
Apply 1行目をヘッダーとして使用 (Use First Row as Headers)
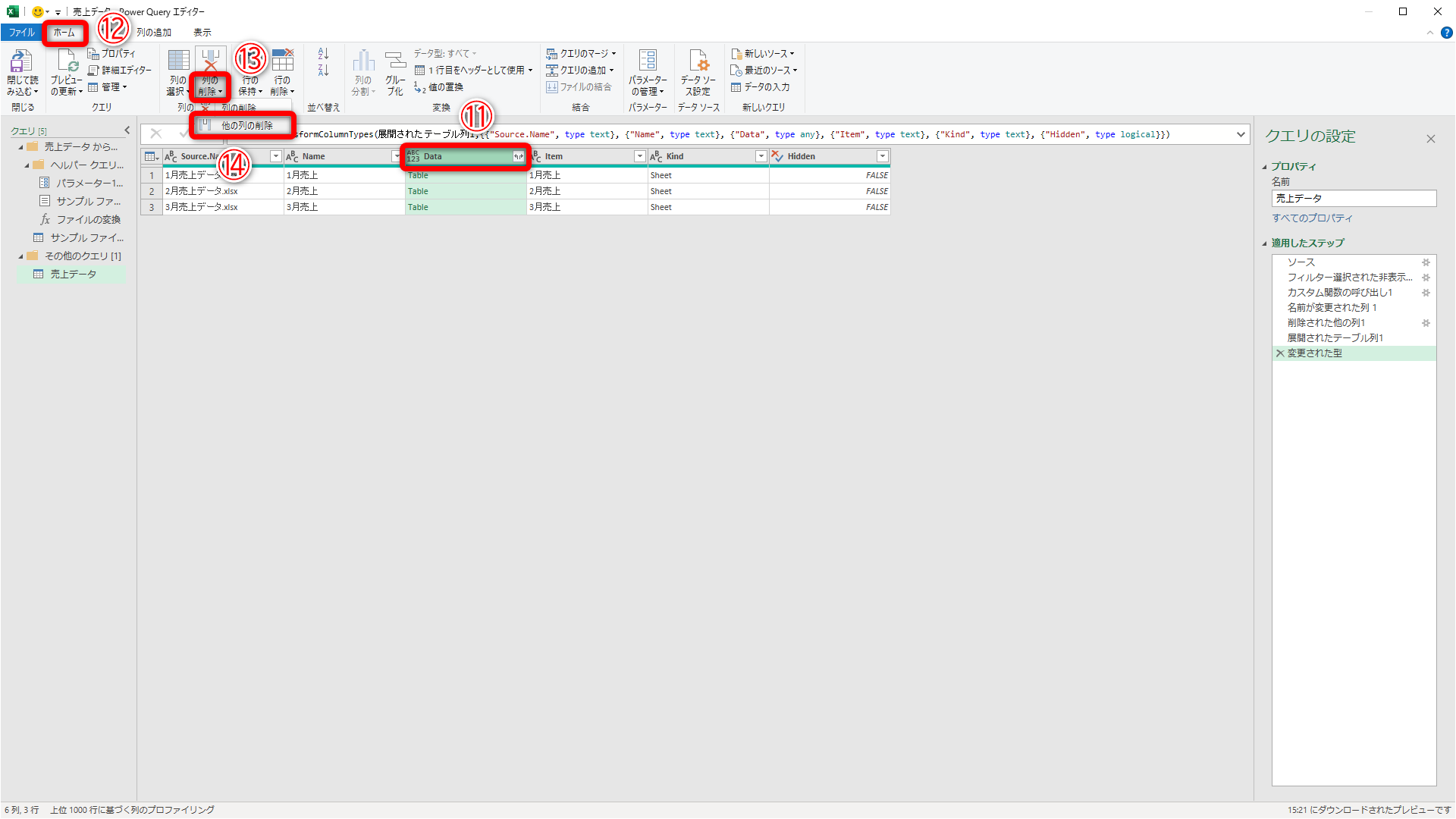pos(472,70)
